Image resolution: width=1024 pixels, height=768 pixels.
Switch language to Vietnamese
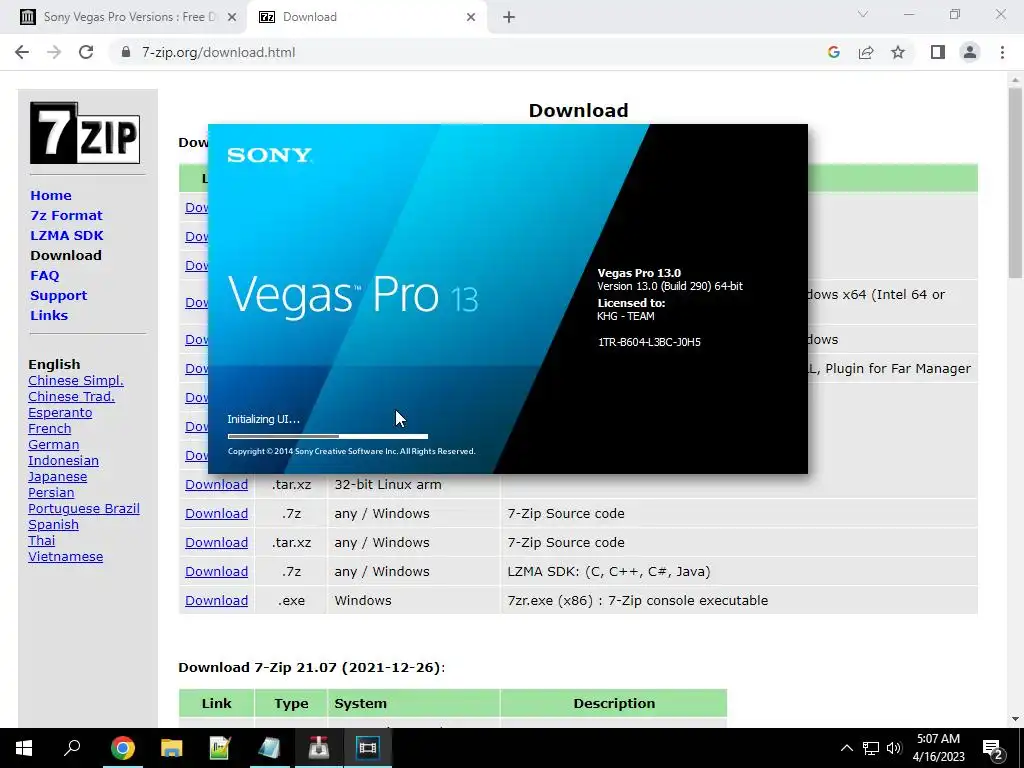(65, 556)
